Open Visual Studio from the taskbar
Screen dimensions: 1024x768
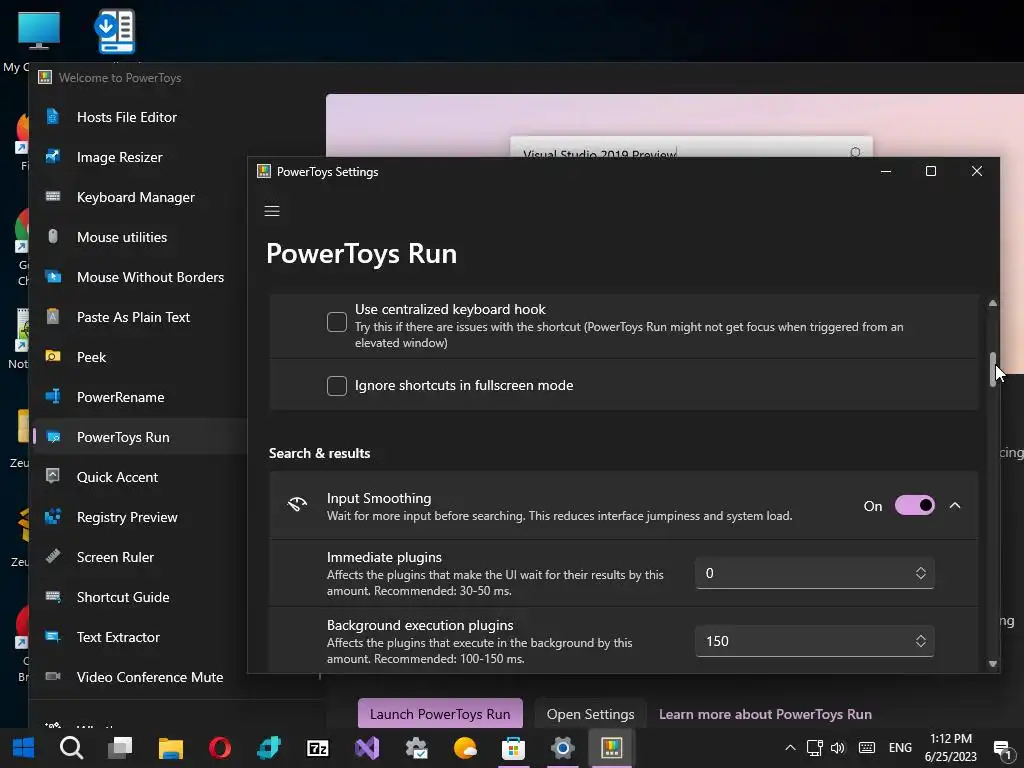[x=367, y=748]
